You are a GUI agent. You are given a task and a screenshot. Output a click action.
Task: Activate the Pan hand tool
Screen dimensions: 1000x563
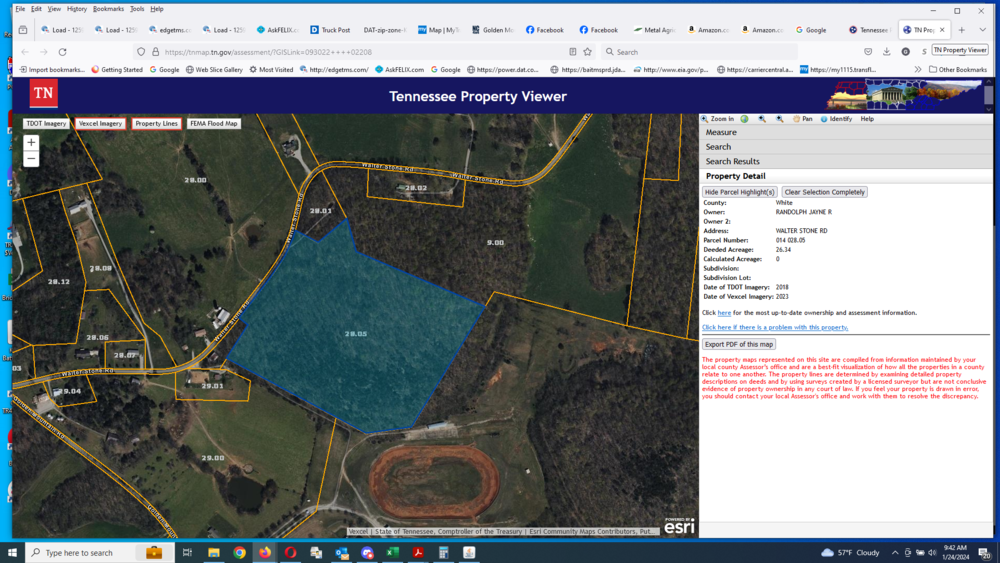point(802,119)
